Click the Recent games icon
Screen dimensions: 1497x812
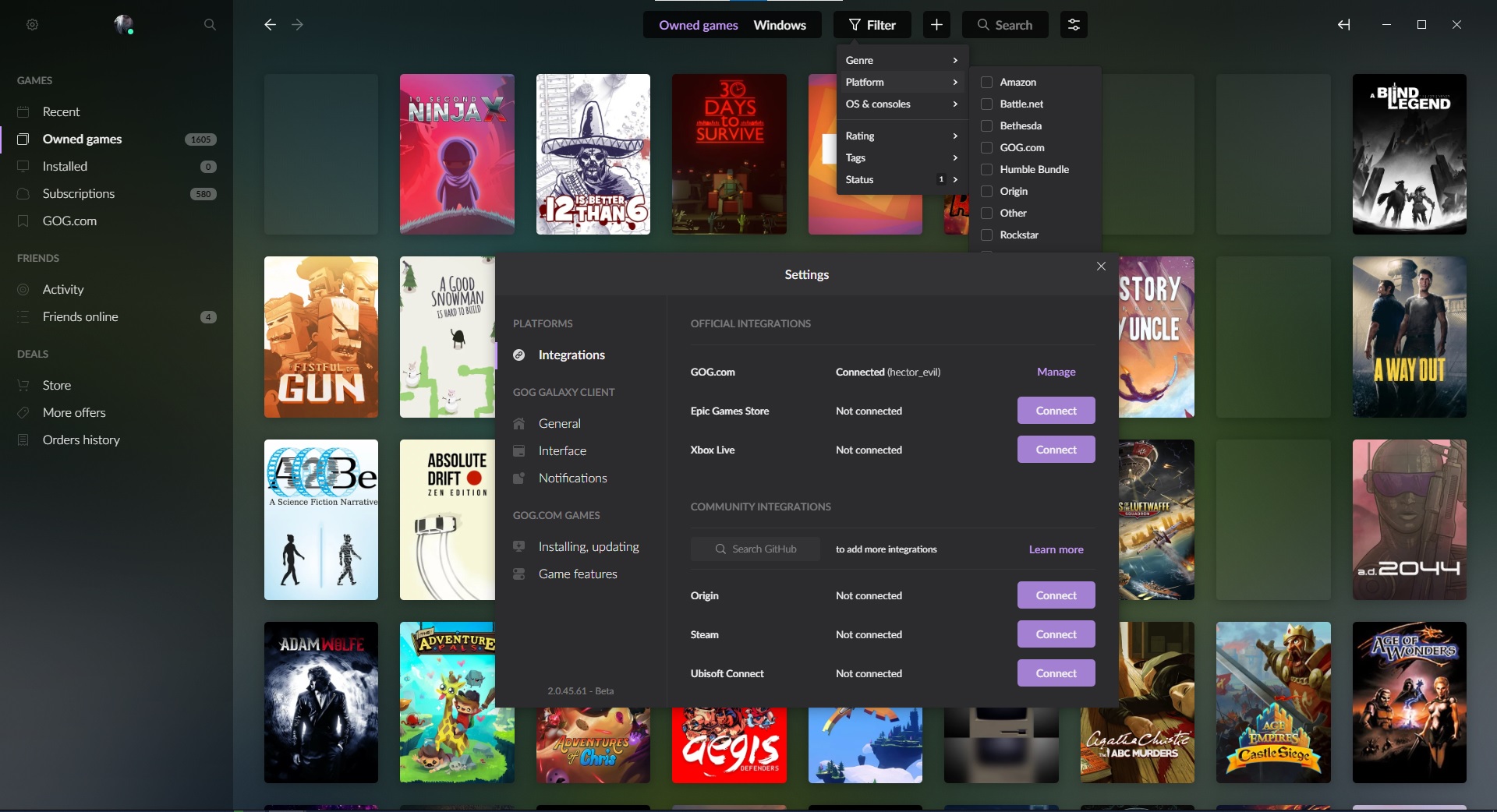click(x=23, y=111)
